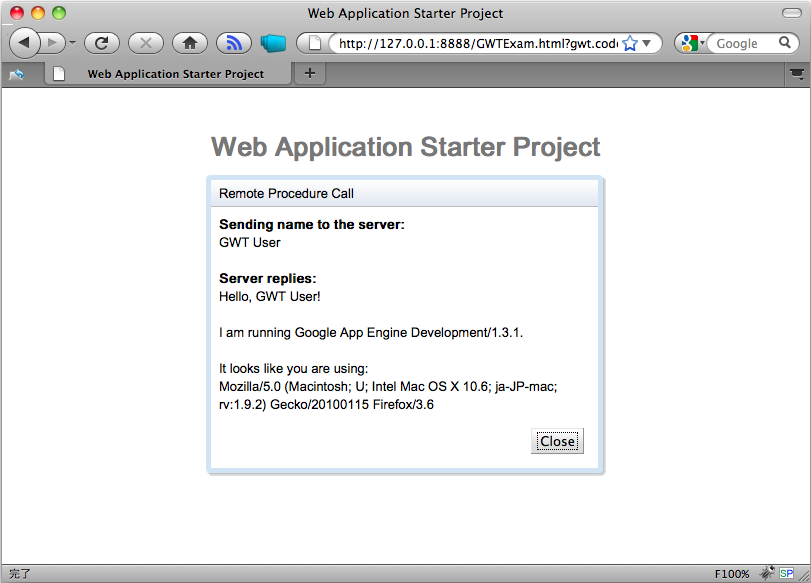Click the Stop loading button
This screenshot has width=811, height=583.
(145, 43)
